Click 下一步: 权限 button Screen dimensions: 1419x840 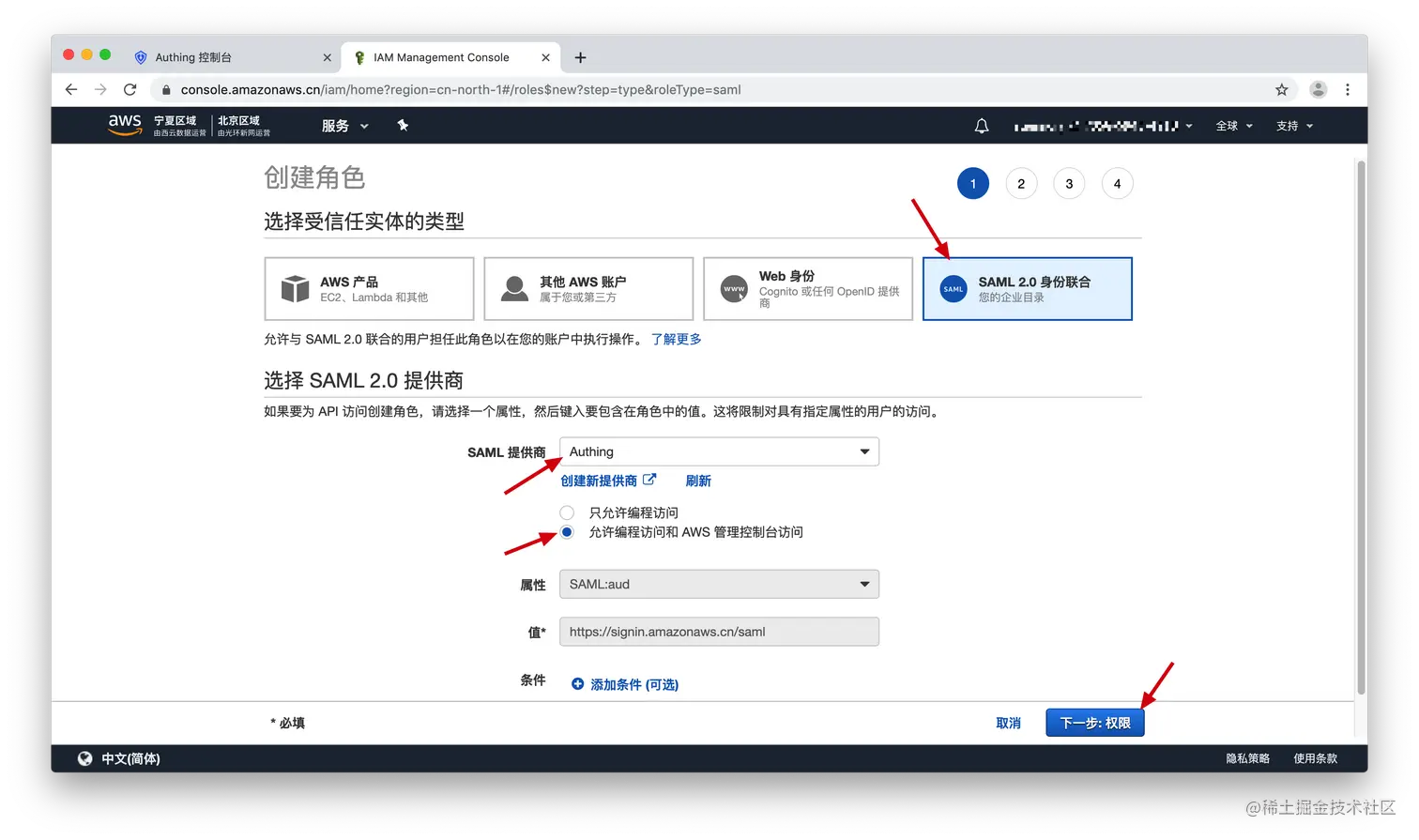(x=1095, y=723)
